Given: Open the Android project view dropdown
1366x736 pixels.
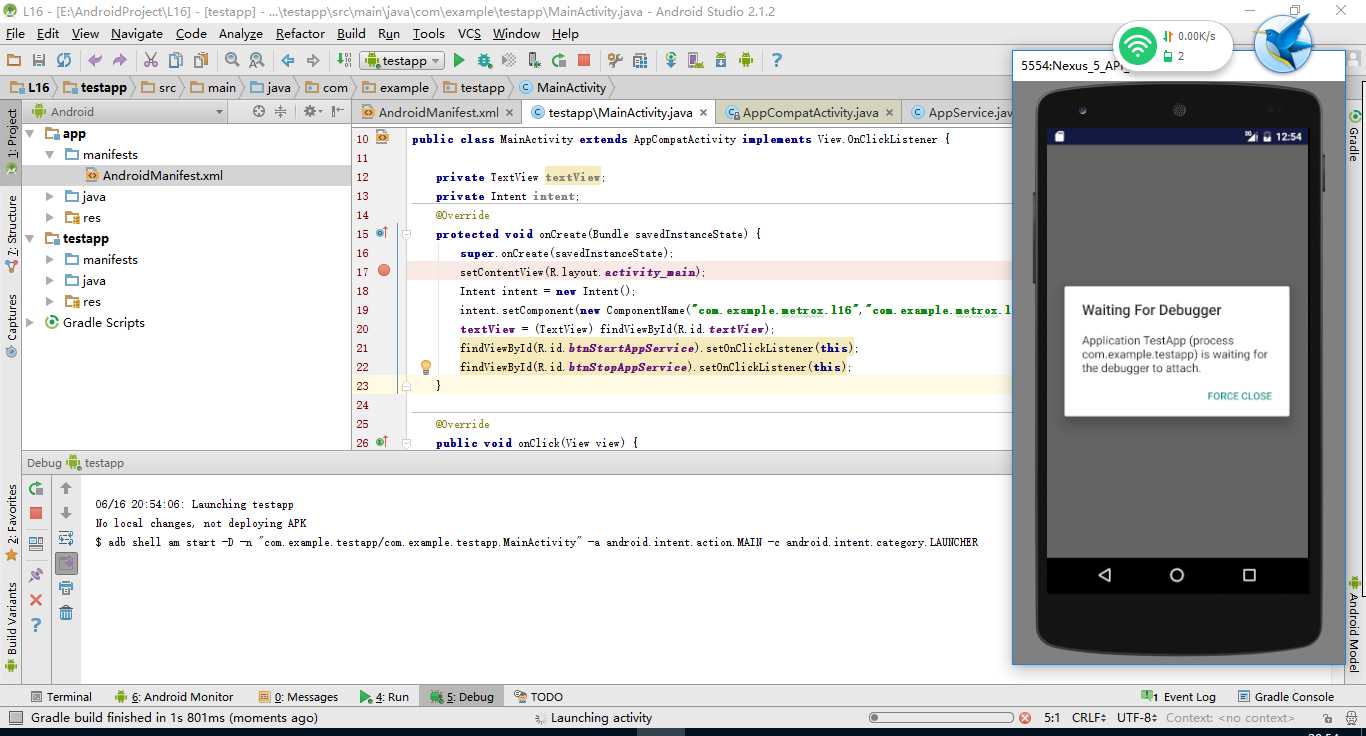Looking at the screenshot, I should pos(127,111).
